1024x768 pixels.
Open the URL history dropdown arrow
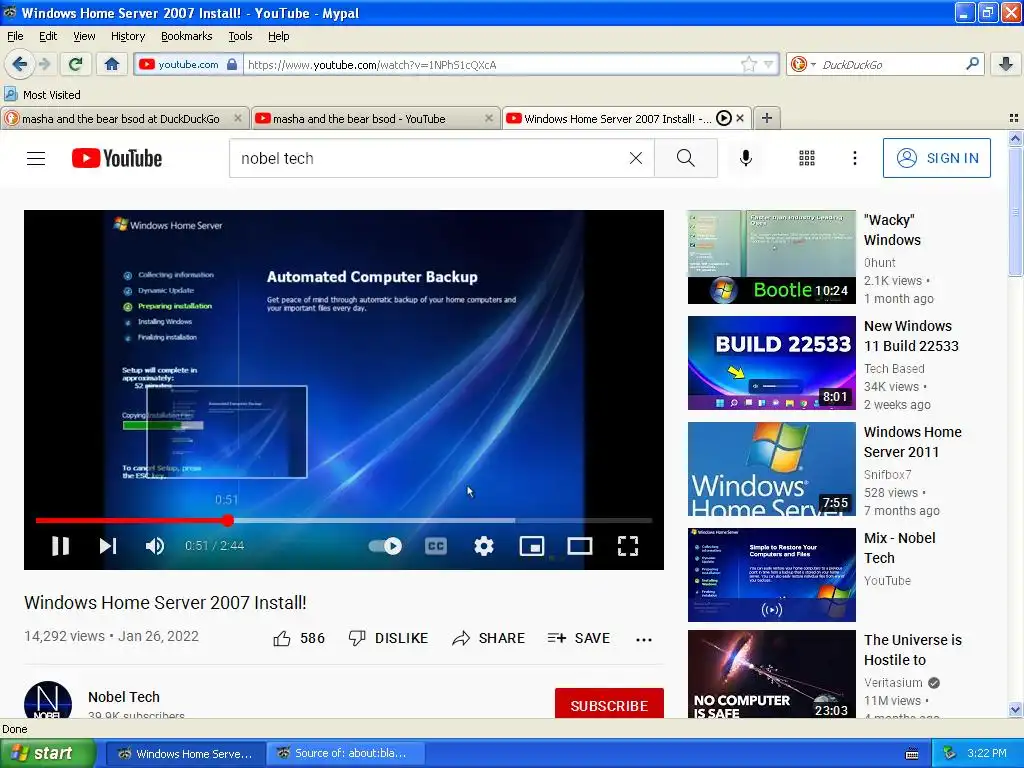[x=769, y=64]
